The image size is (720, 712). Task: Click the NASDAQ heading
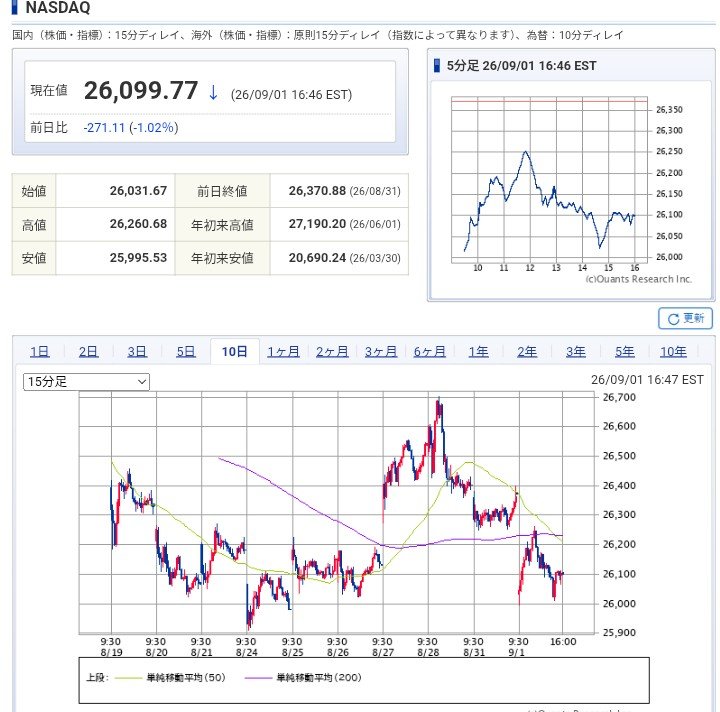point(58,8)
